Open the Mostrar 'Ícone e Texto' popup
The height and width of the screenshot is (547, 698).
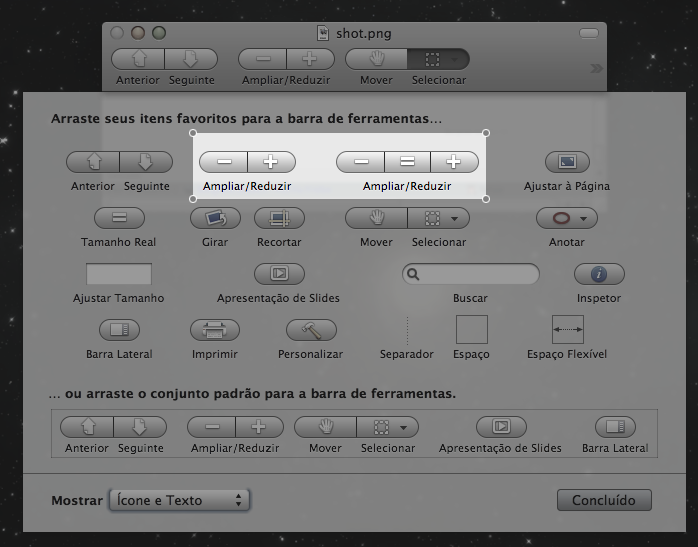tap(179, 500)
